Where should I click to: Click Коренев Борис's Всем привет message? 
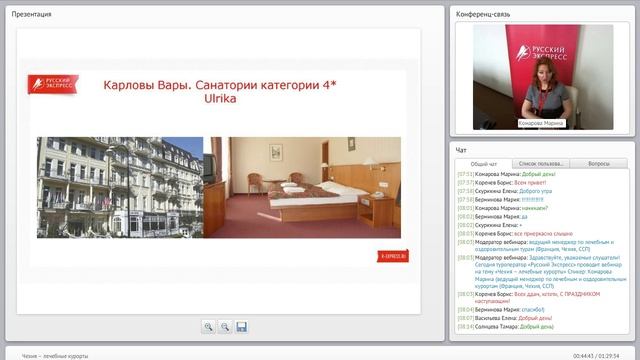[x=502, y=182]
